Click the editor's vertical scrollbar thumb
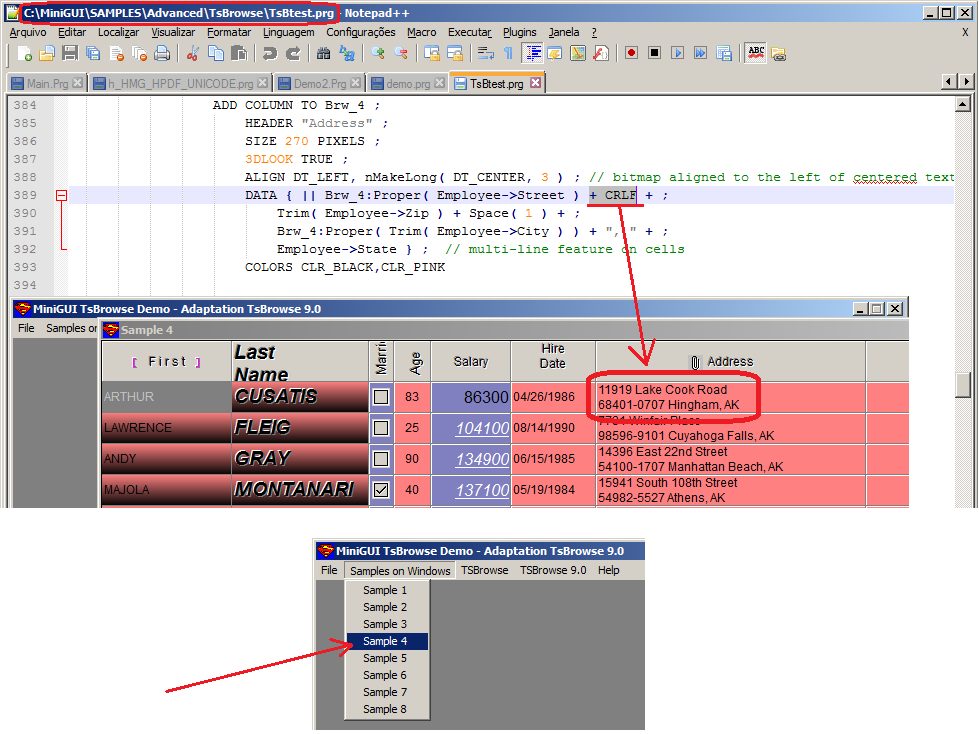Viewport: 979px width, 734px height. tap(963, 384)
